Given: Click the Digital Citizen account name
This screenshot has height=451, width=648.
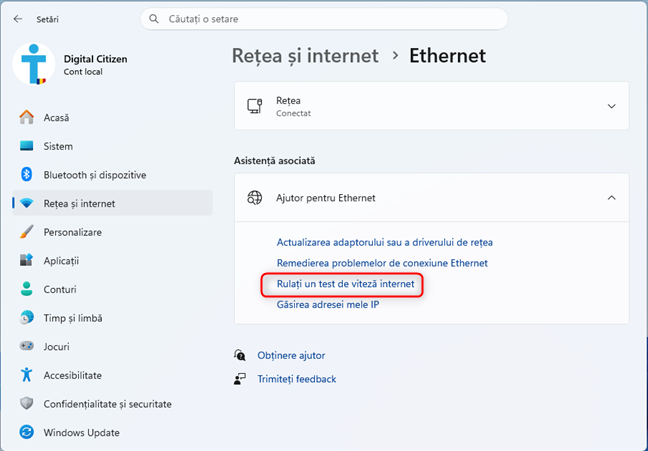Looking at the screenshot, I should coord(95,59).
